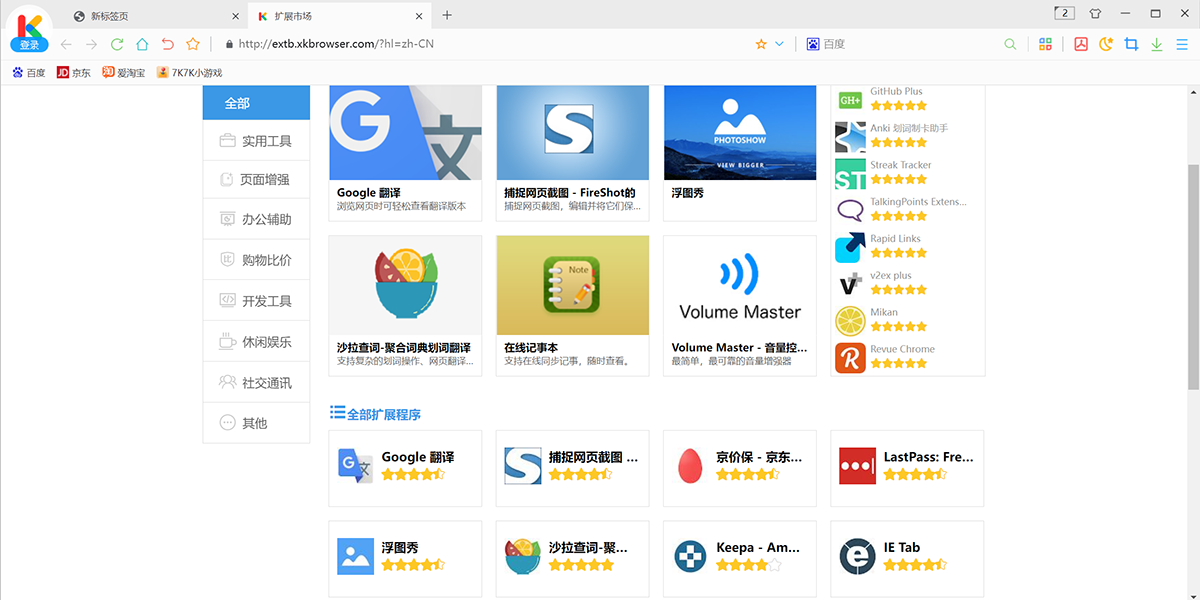Select the 休闲娱乐 category
The height and width of the screenshot is (600, 1200).
click(x=256, y=342)
